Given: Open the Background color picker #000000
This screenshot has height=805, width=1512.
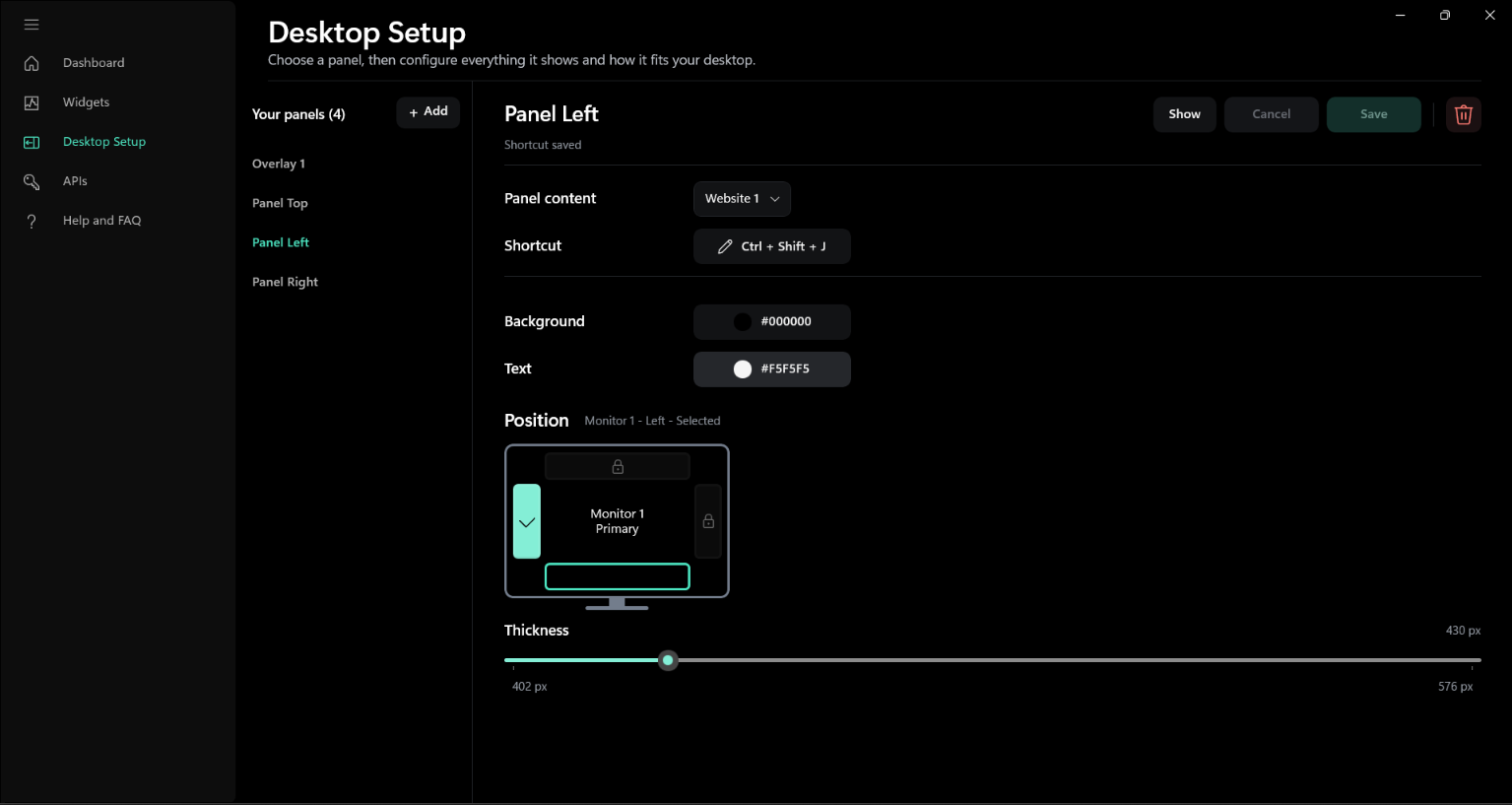Looking at the screenshot, I should point(772,322).
